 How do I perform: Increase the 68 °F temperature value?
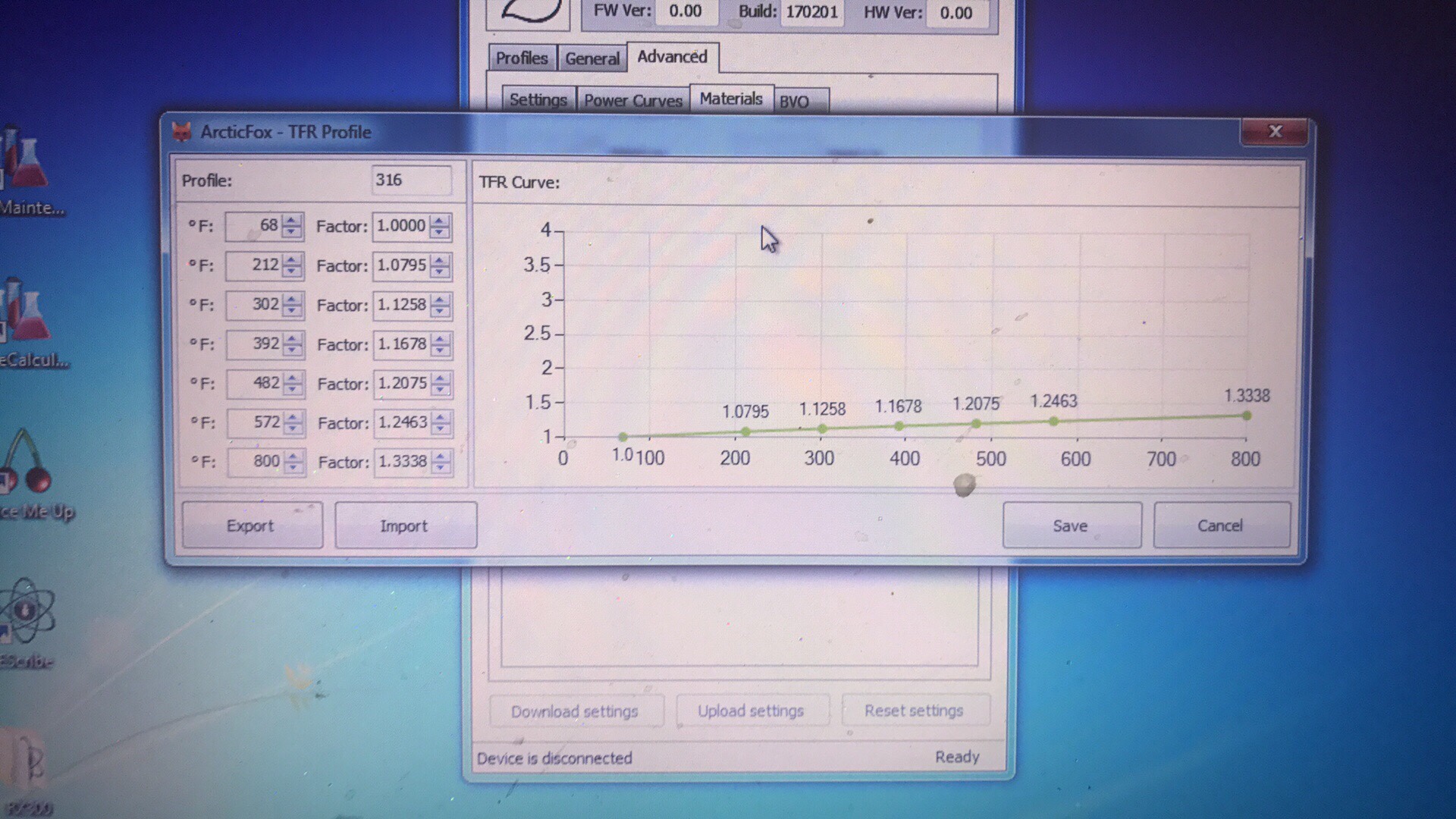(291, 221)
